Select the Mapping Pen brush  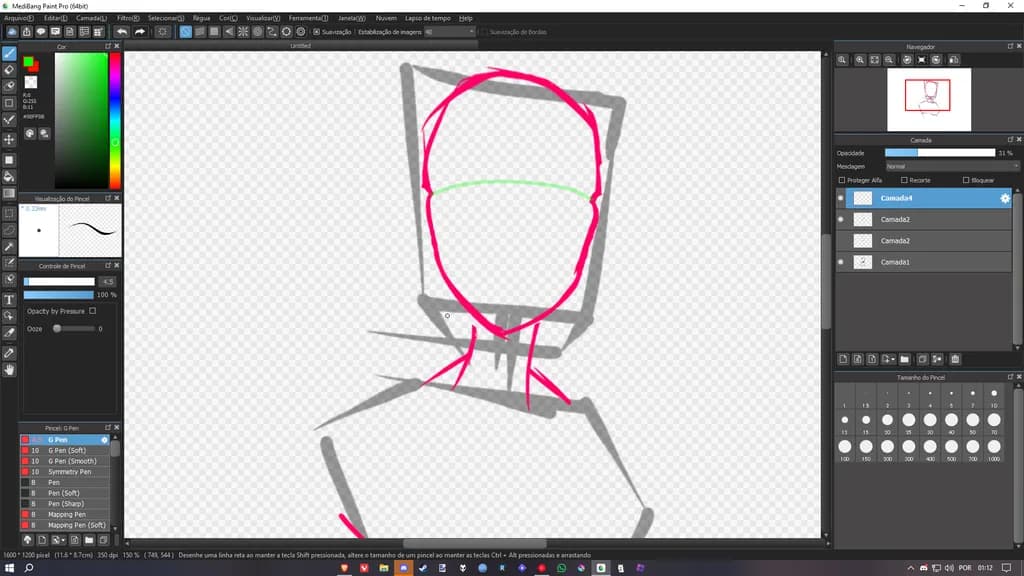coord(65,515)
